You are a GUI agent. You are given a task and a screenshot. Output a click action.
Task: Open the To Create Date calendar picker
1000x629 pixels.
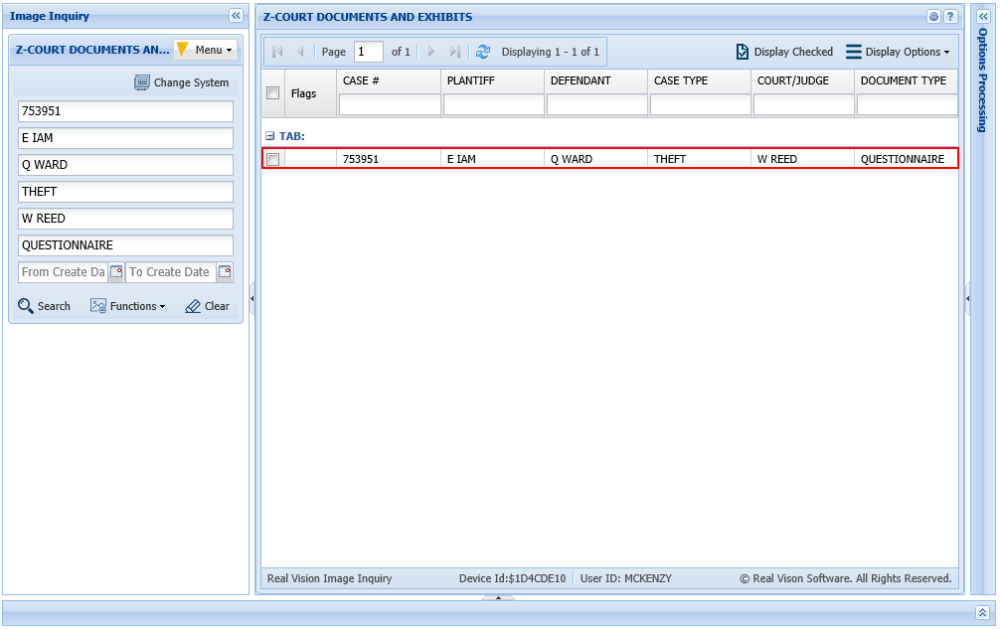(223, 271)
